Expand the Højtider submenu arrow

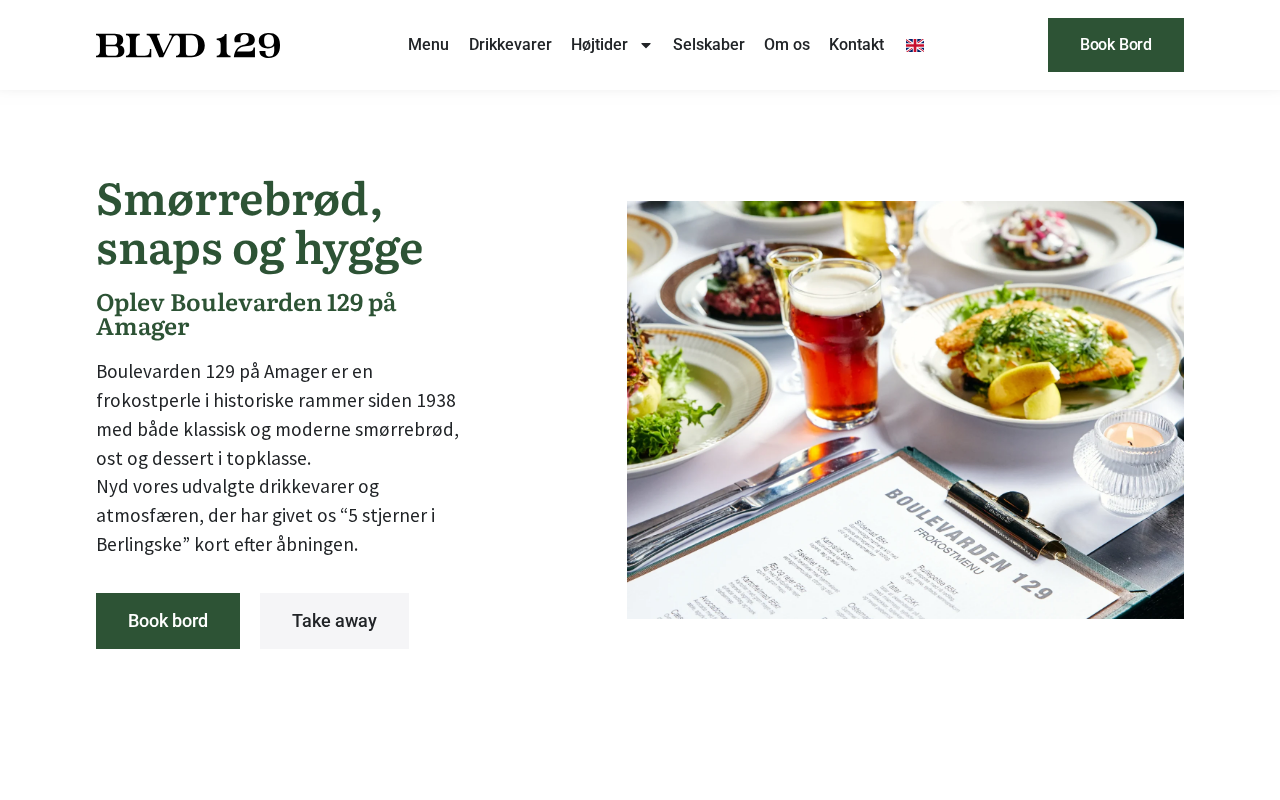coord(646,45)
